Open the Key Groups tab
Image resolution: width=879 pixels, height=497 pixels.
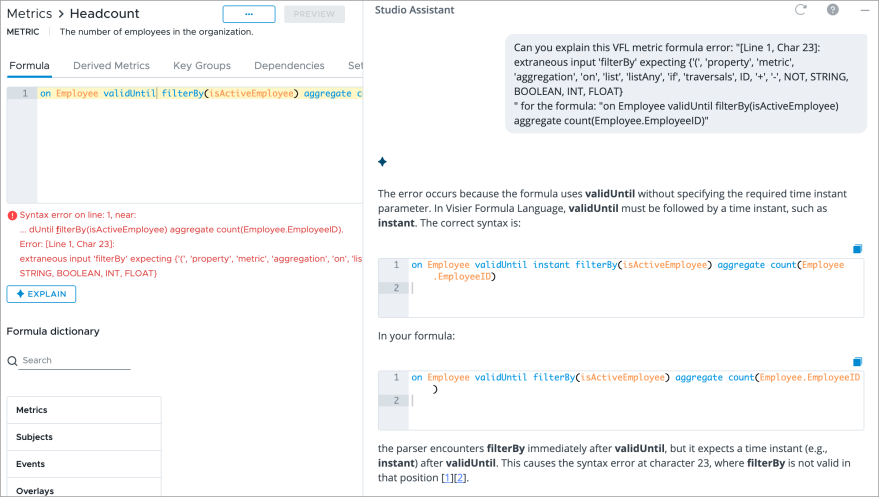(202, 66)
